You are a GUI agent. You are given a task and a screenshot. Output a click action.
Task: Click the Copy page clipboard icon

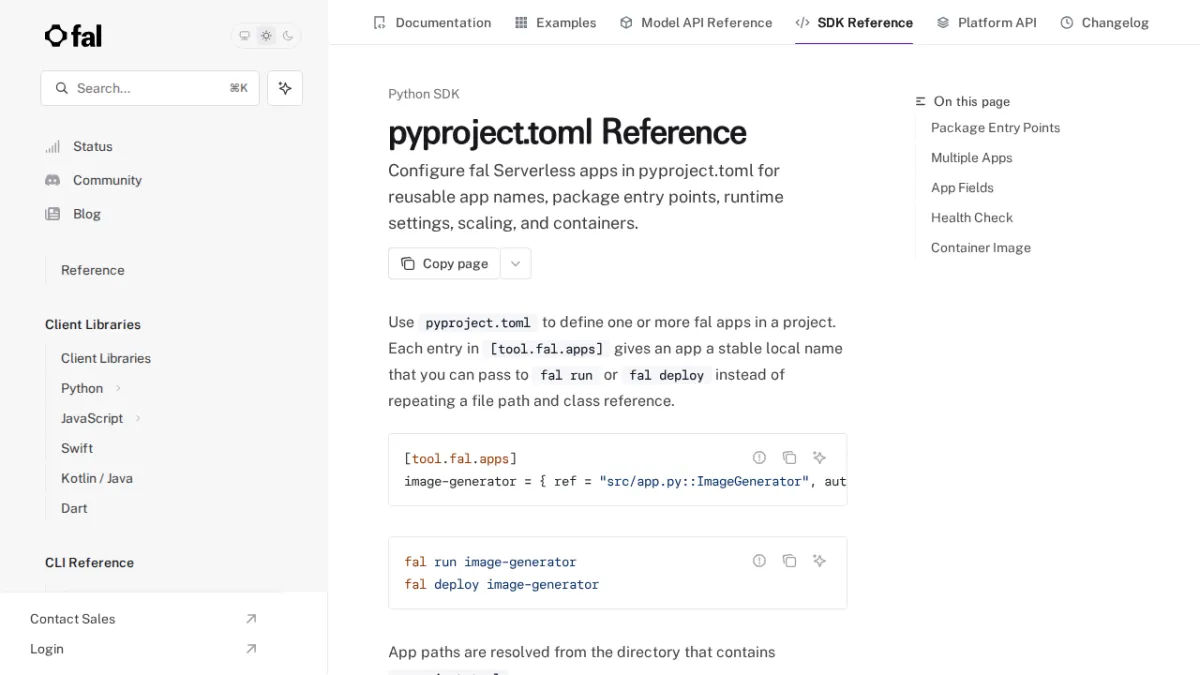point(407,263)
